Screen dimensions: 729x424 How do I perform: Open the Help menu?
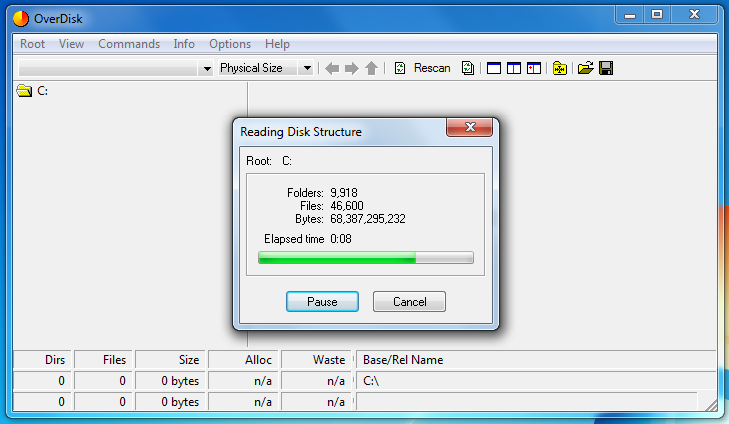click(277, 44)
